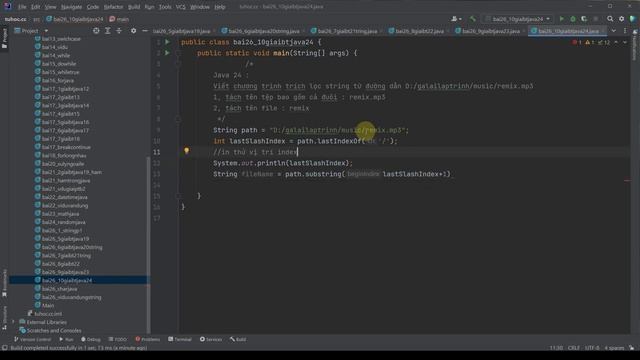Click run gutter arrow beside main method
Viewport: 640px width, 360px height.
tap(167, 53)
